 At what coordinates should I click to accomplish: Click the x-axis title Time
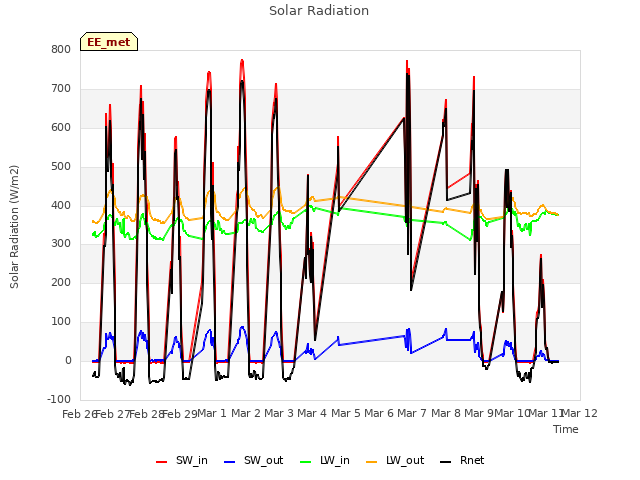point(566,429)
